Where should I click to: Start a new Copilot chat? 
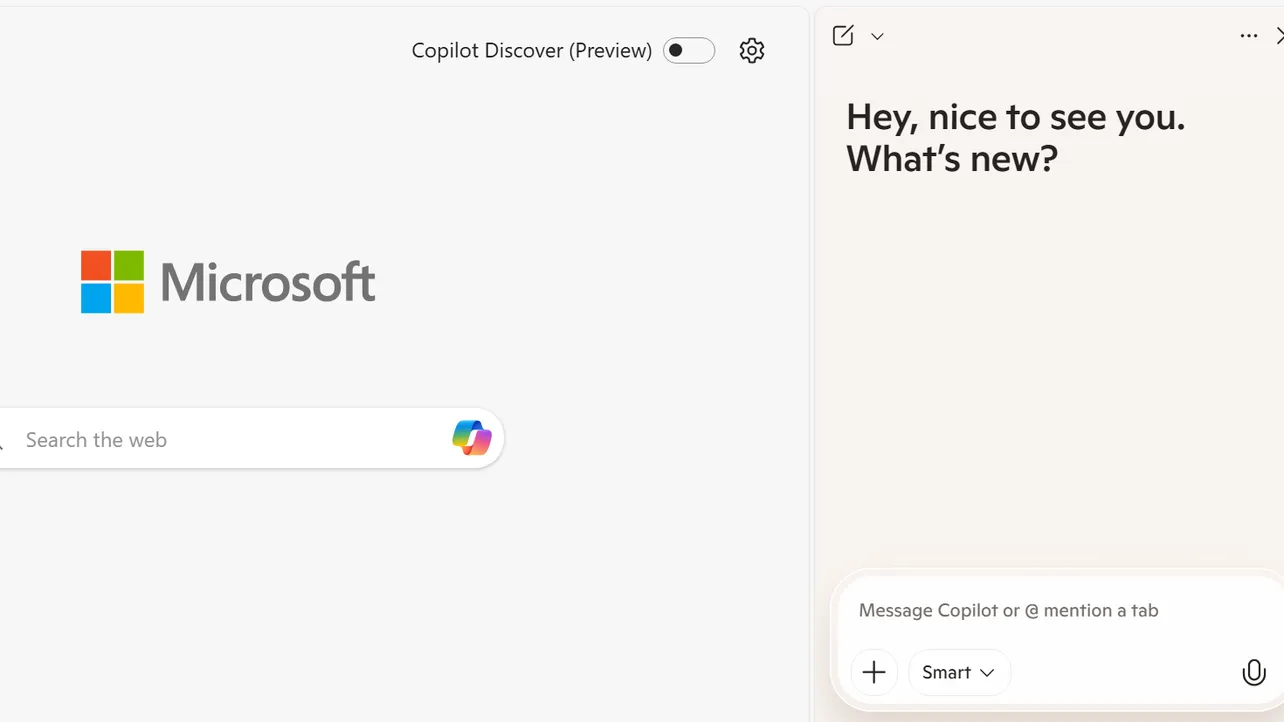(843, 35)
